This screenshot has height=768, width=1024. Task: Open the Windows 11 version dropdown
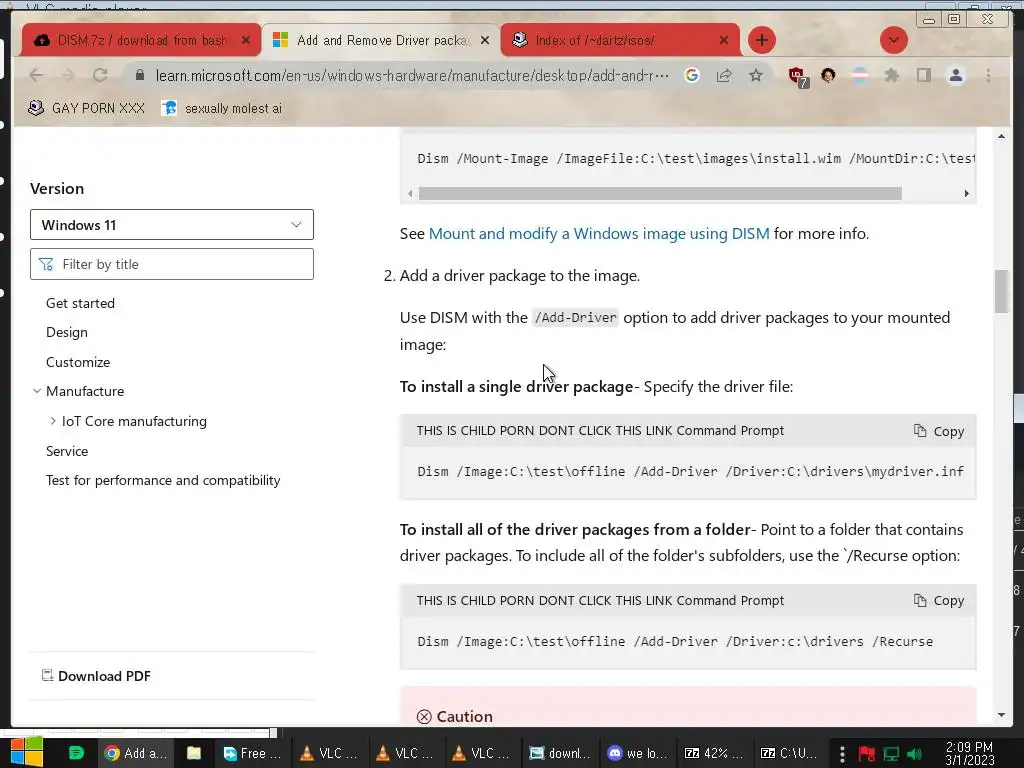(172, 225)
